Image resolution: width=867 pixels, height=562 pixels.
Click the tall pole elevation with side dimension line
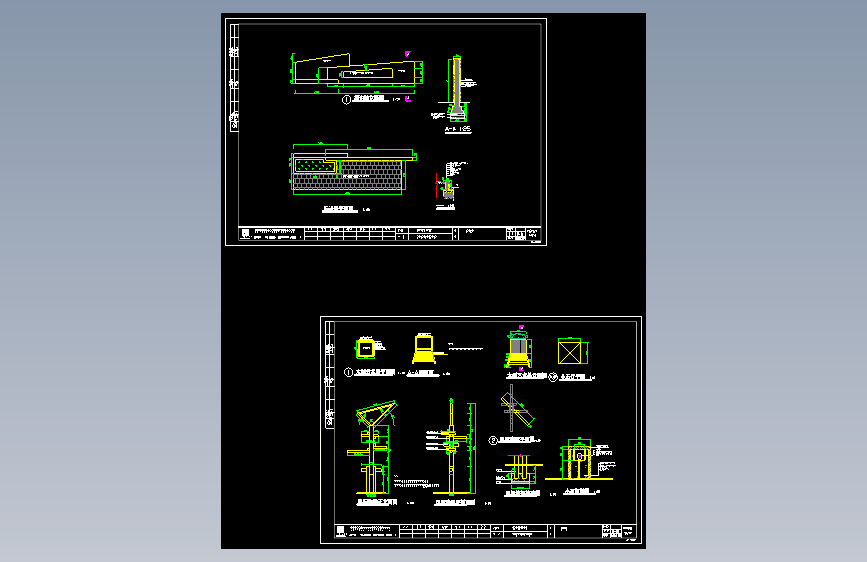453,446
